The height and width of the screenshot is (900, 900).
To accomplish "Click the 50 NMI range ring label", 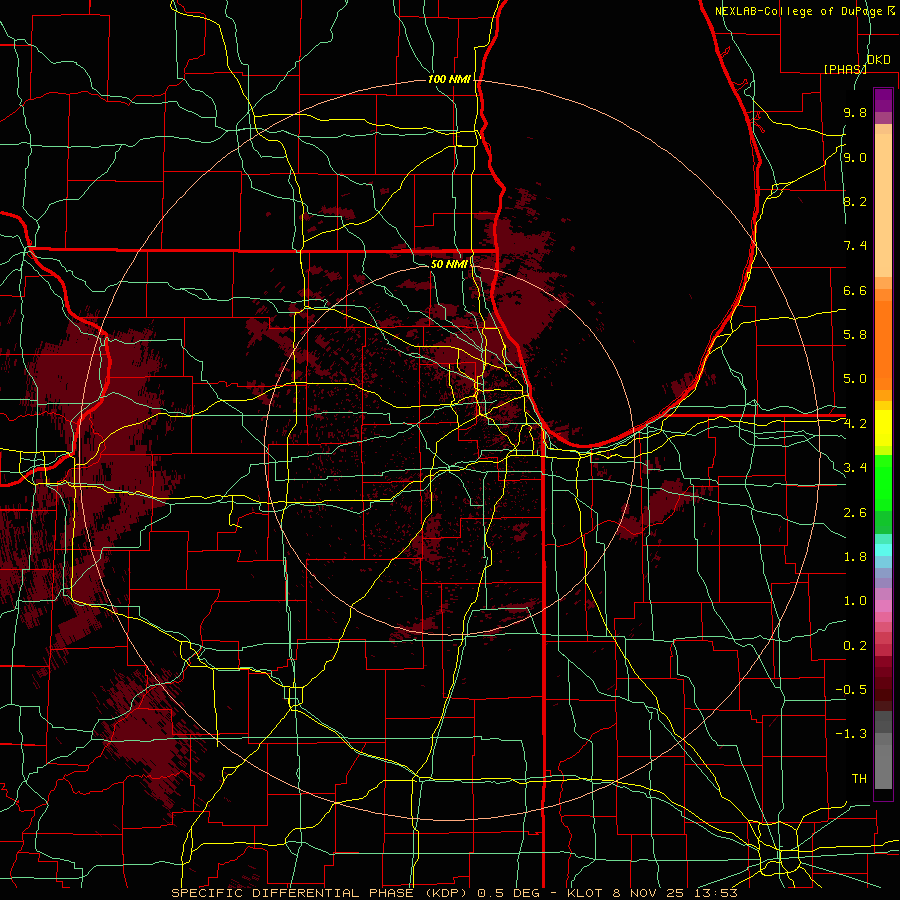I will pos(449,264).
